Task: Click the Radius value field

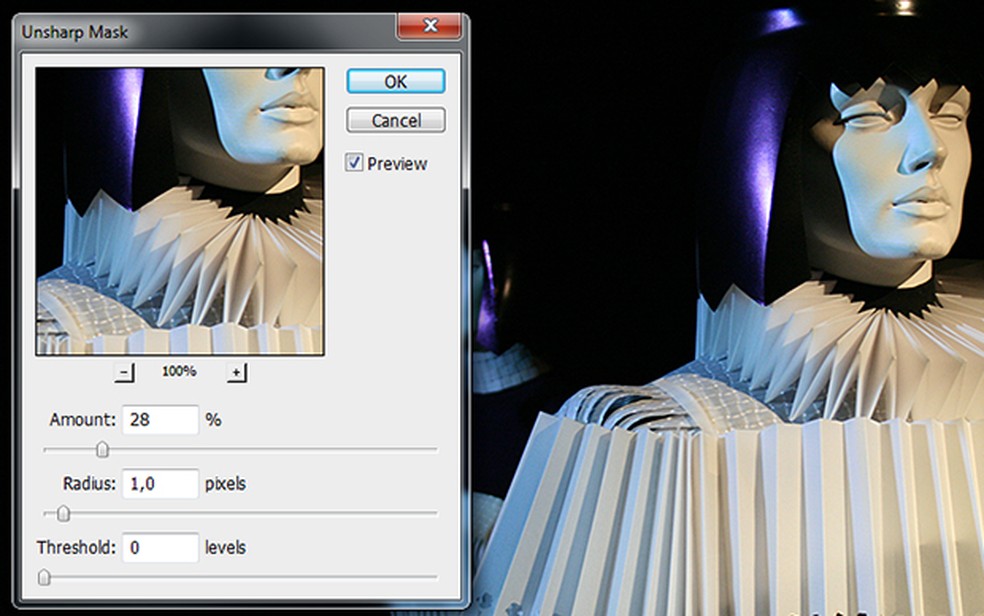Action: 160,484
